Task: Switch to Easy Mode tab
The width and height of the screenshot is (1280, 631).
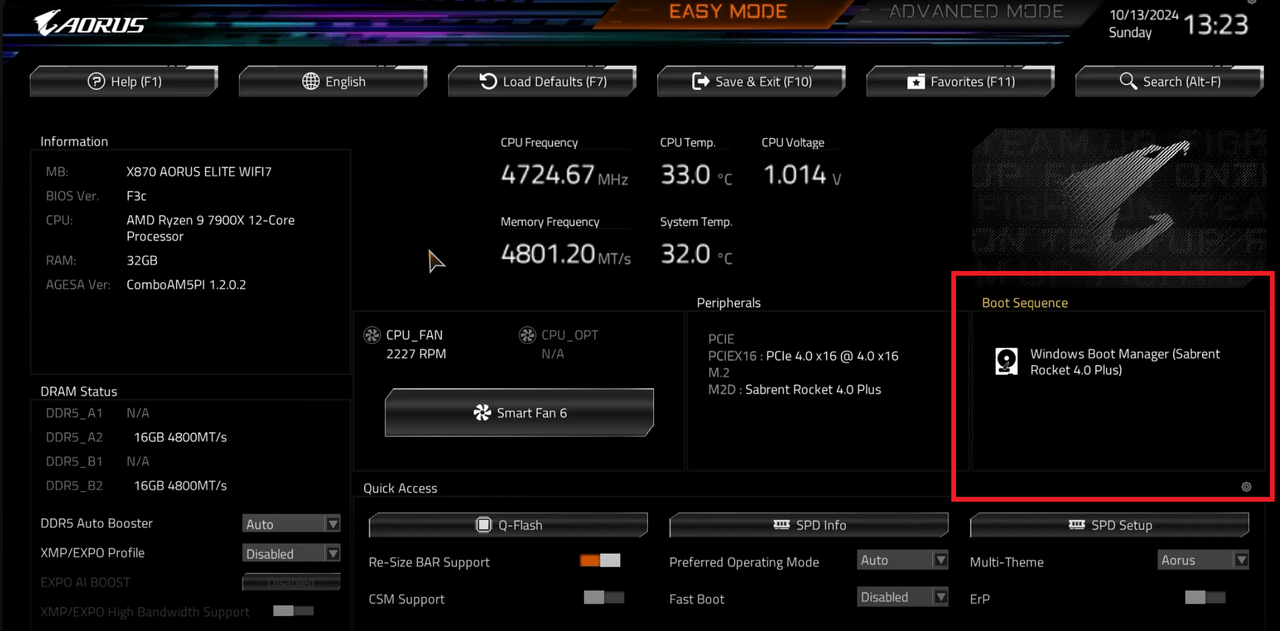Action: (727, 12)
